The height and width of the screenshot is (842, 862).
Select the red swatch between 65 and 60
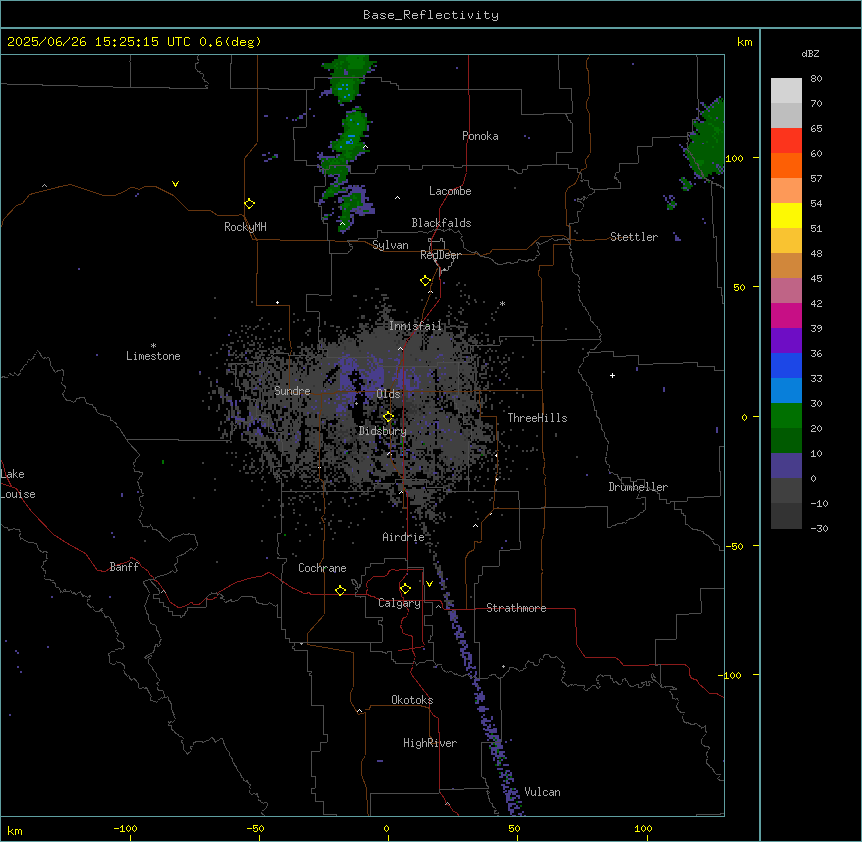(786, 141)
